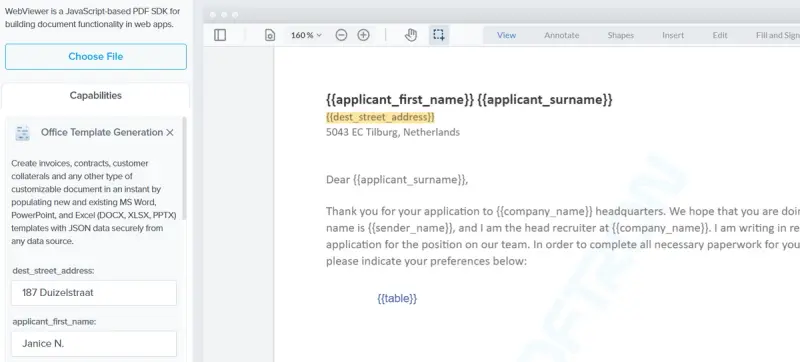Click the highlighted {{dest_street_address}} placeholder
Image resolution: width=800 pixels, height=362 pixels.
pyautogui.click(x=380, y=117)
